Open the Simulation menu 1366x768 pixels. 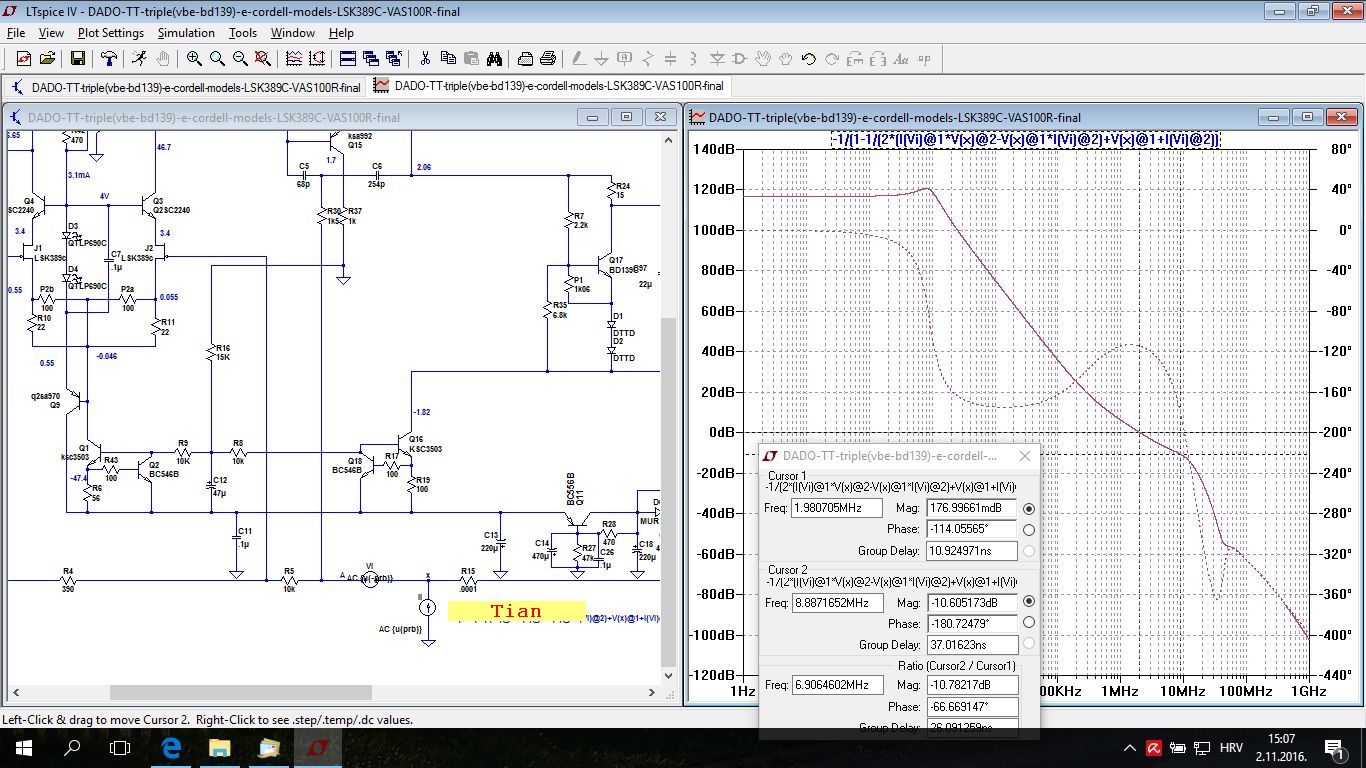[x=186, y=33]
